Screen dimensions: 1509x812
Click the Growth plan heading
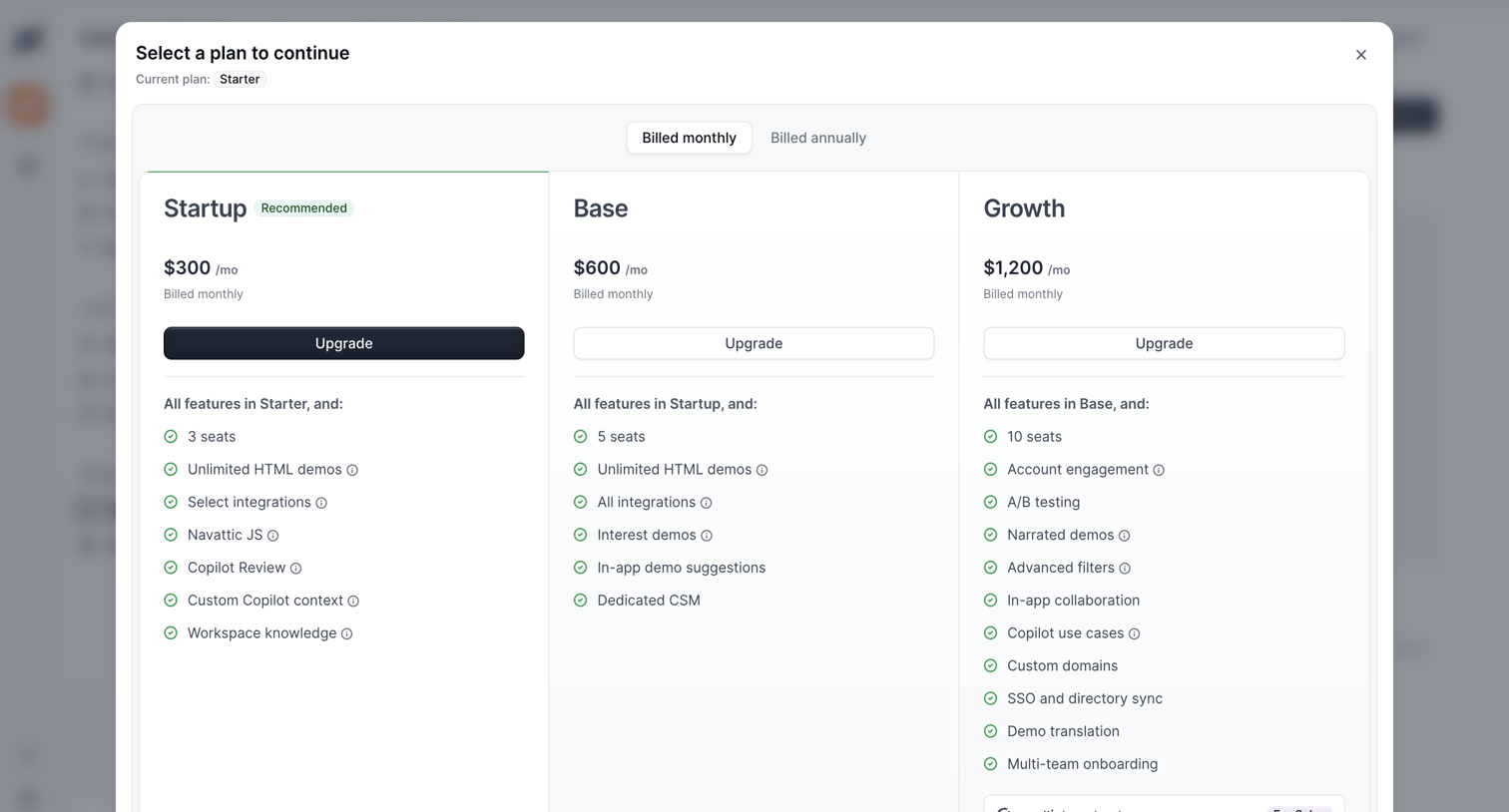pyautogui.click(x=1024, y=208)
